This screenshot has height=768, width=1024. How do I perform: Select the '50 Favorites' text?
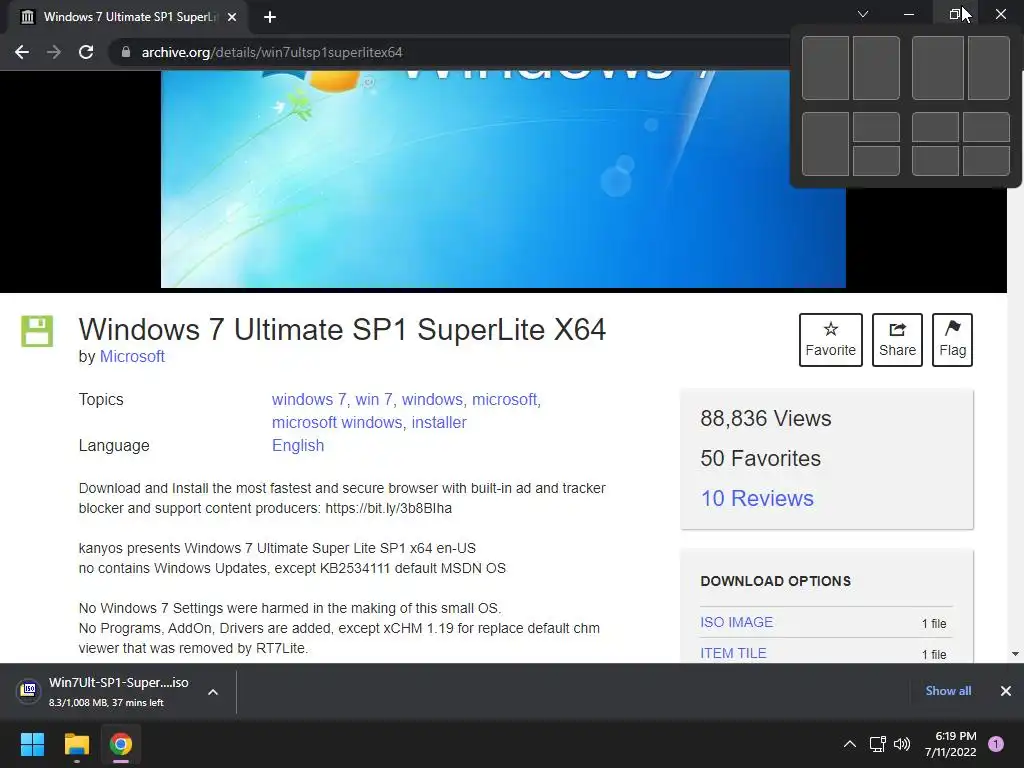pyautogui.click(x=760, y=458)
